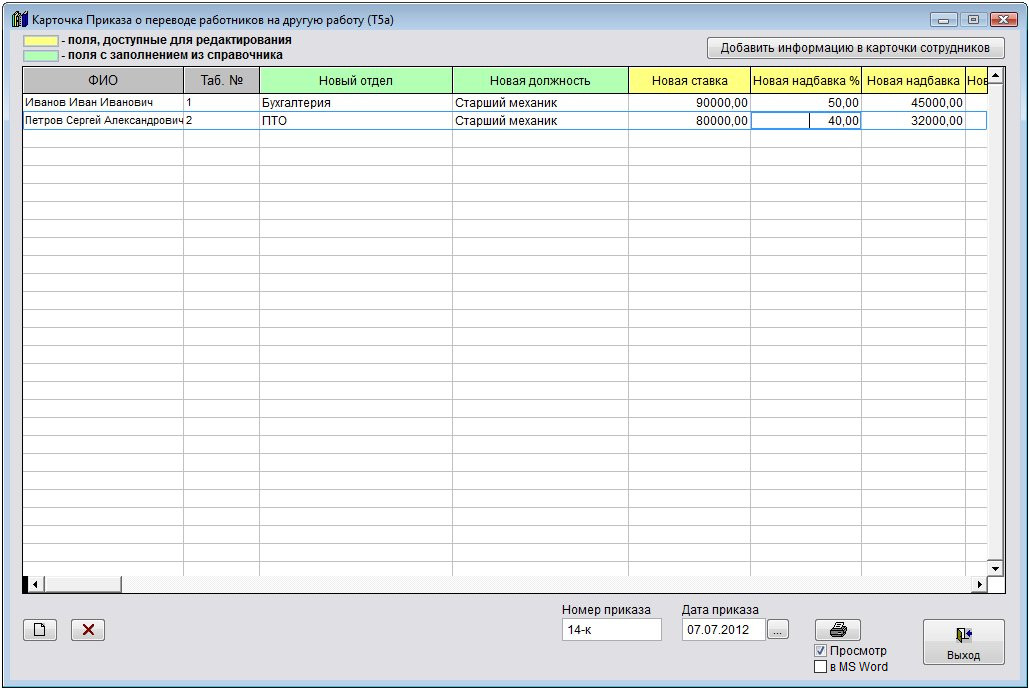
Task: Click the printer icon button
Action: pos(838,630)
